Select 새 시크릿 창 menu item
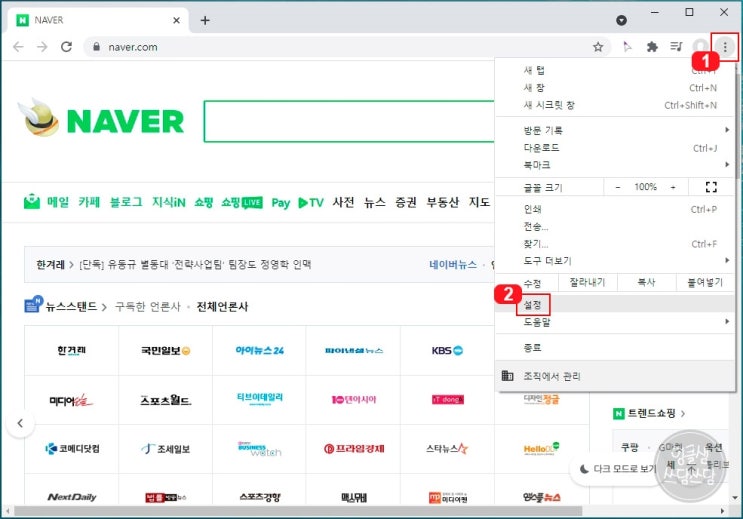This screenshot has height=519, width=743. coord(615,105)
